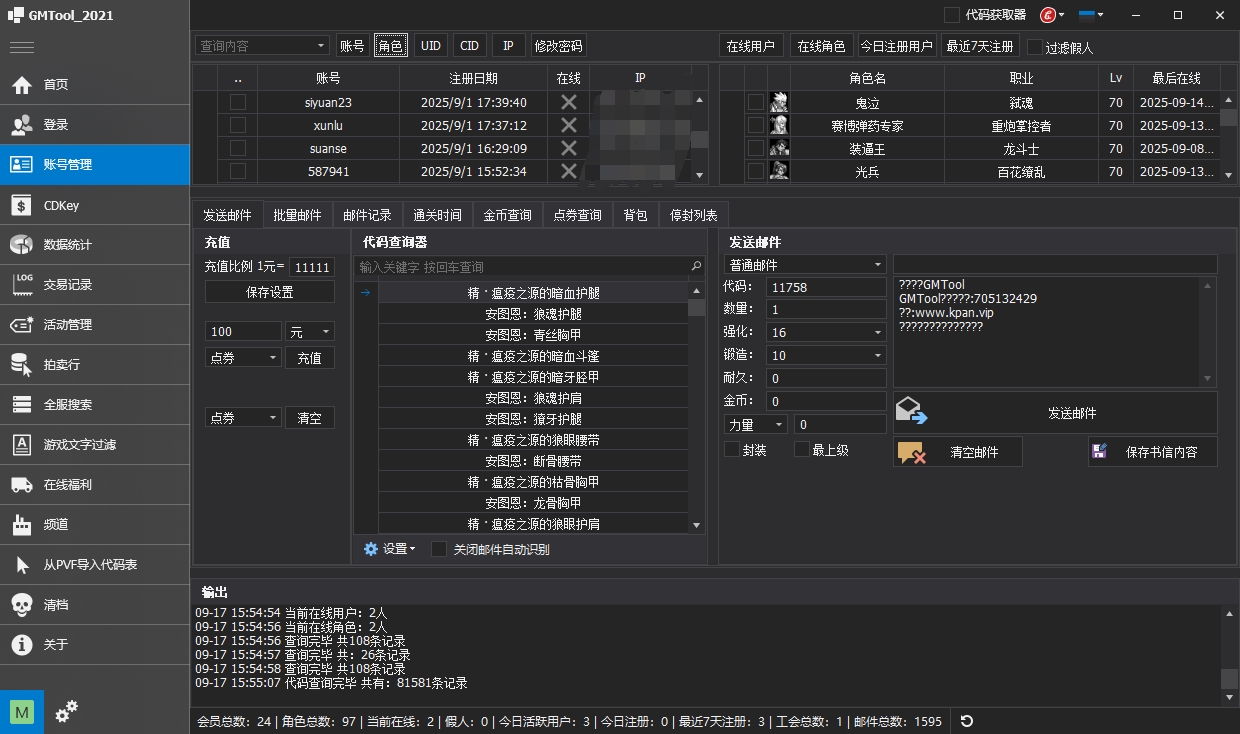Click the 代码 input field
The width and height of the screenshot is (1240, 734).
click(825, 287)
